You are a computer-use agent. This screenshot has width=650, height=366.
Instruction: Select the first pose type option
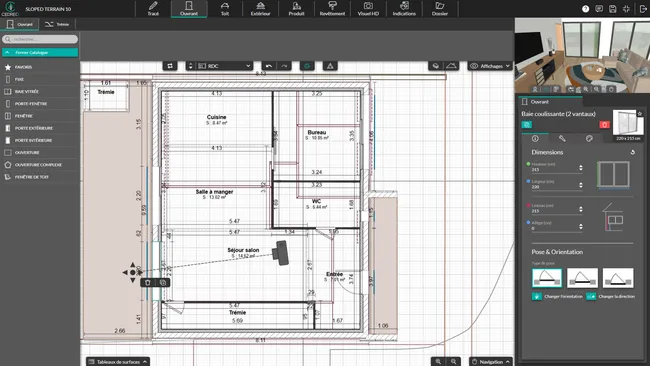click(547, 278)
